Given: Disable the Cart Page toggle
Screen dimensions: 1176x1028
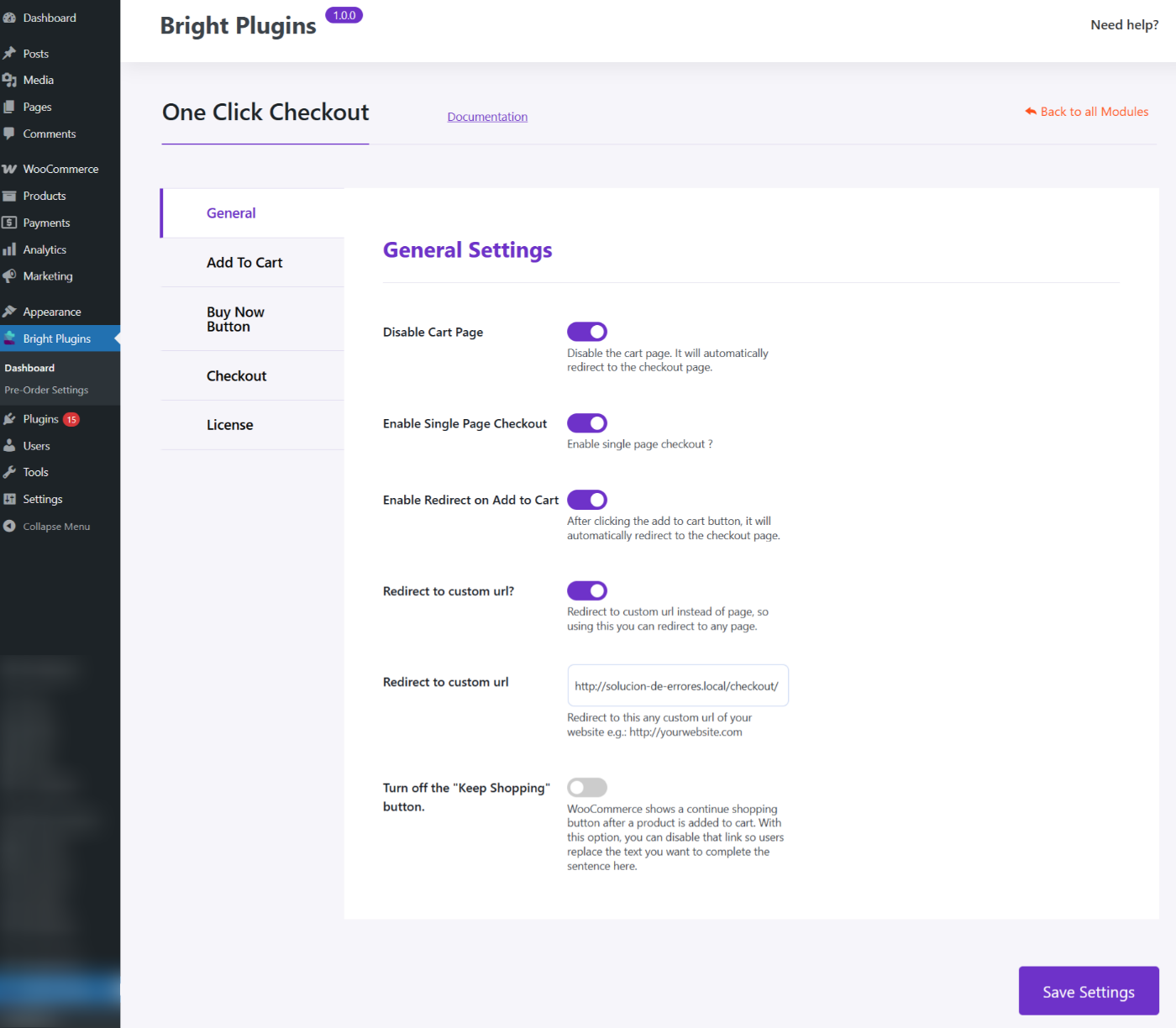Looking at the screenshot, I should 586,331.
